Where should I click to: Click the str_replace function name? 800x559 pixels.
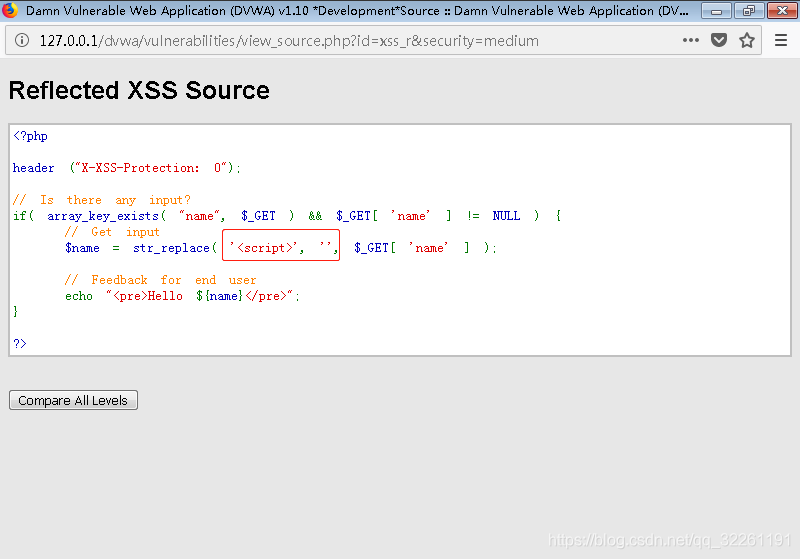(171, 248)
